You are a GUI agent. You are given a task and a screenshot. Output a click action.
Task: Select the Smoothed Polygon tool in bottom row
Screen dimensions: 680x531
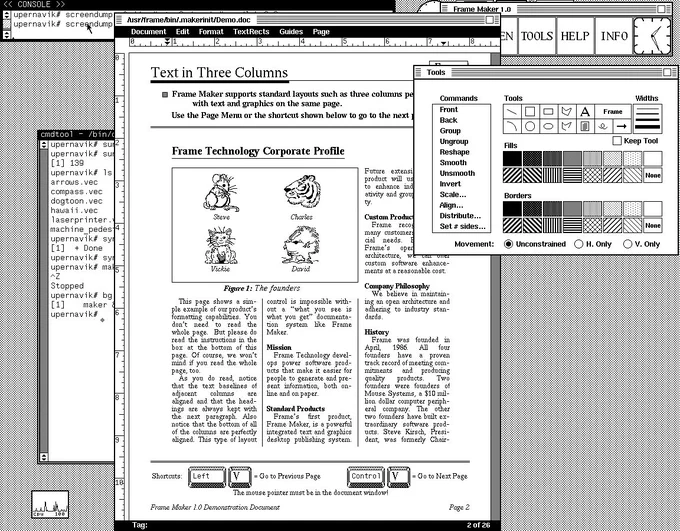566,126
